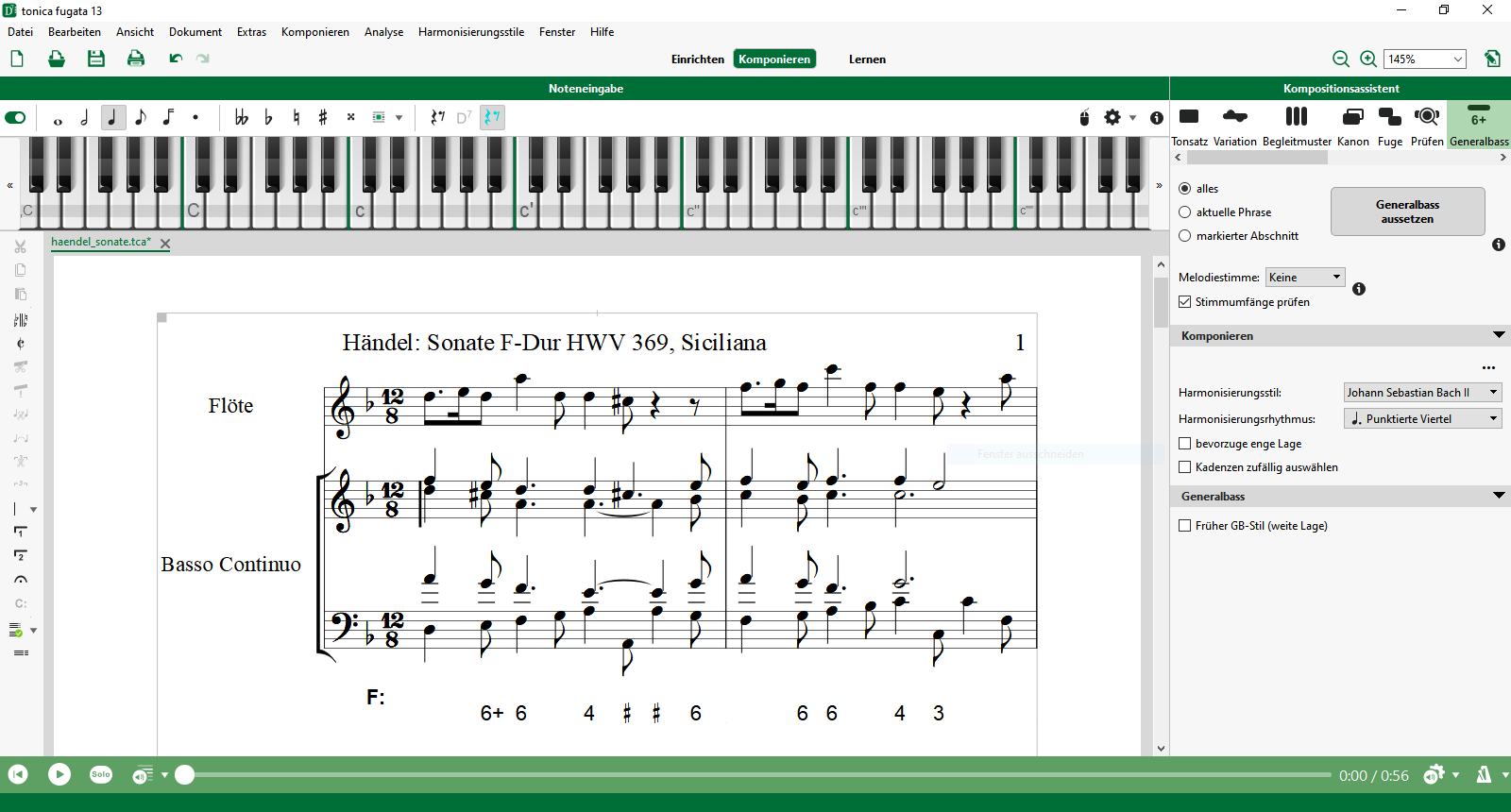Open Variation assistant tool

pos(1235,126)
